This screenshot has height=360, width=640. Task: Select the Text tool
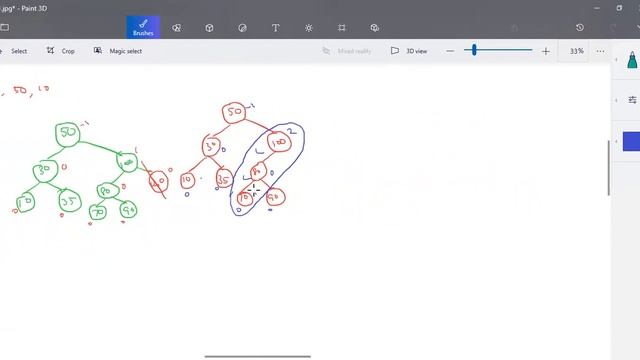[x=276, y=28]
